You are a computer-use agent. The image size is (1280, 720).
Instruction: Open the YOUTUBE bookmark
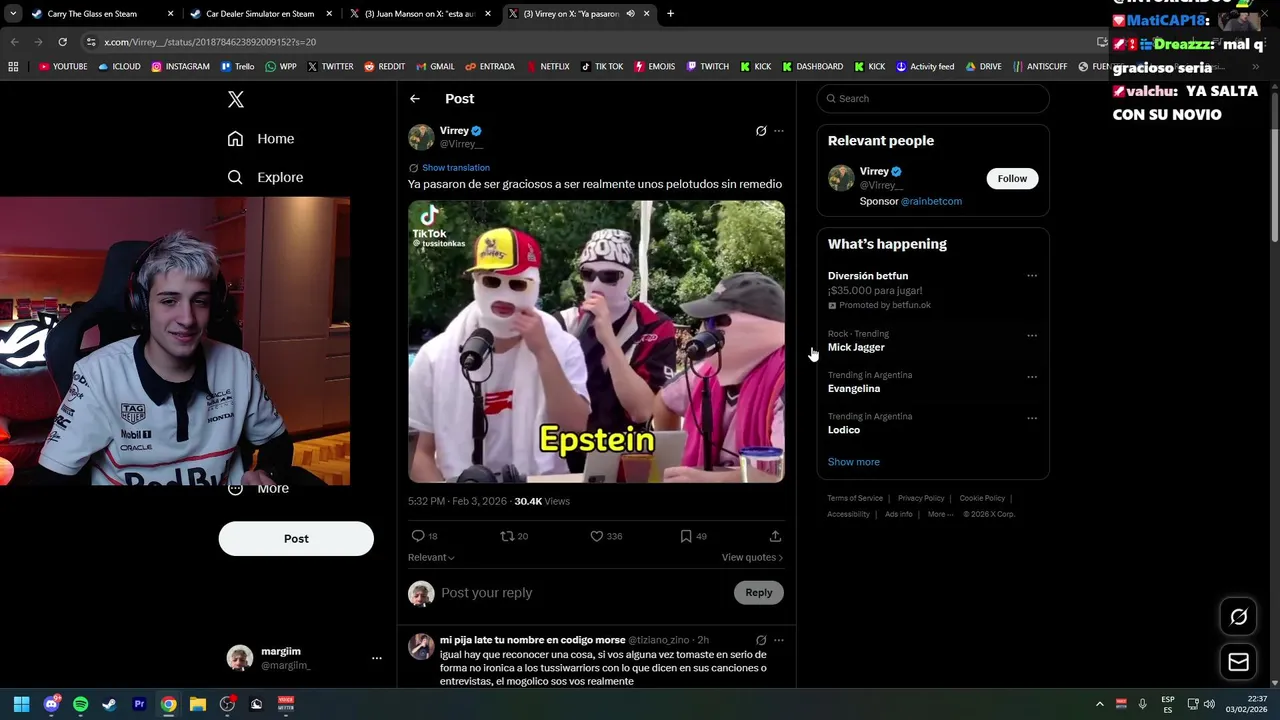pyautogui.click(x=64, y=67)
